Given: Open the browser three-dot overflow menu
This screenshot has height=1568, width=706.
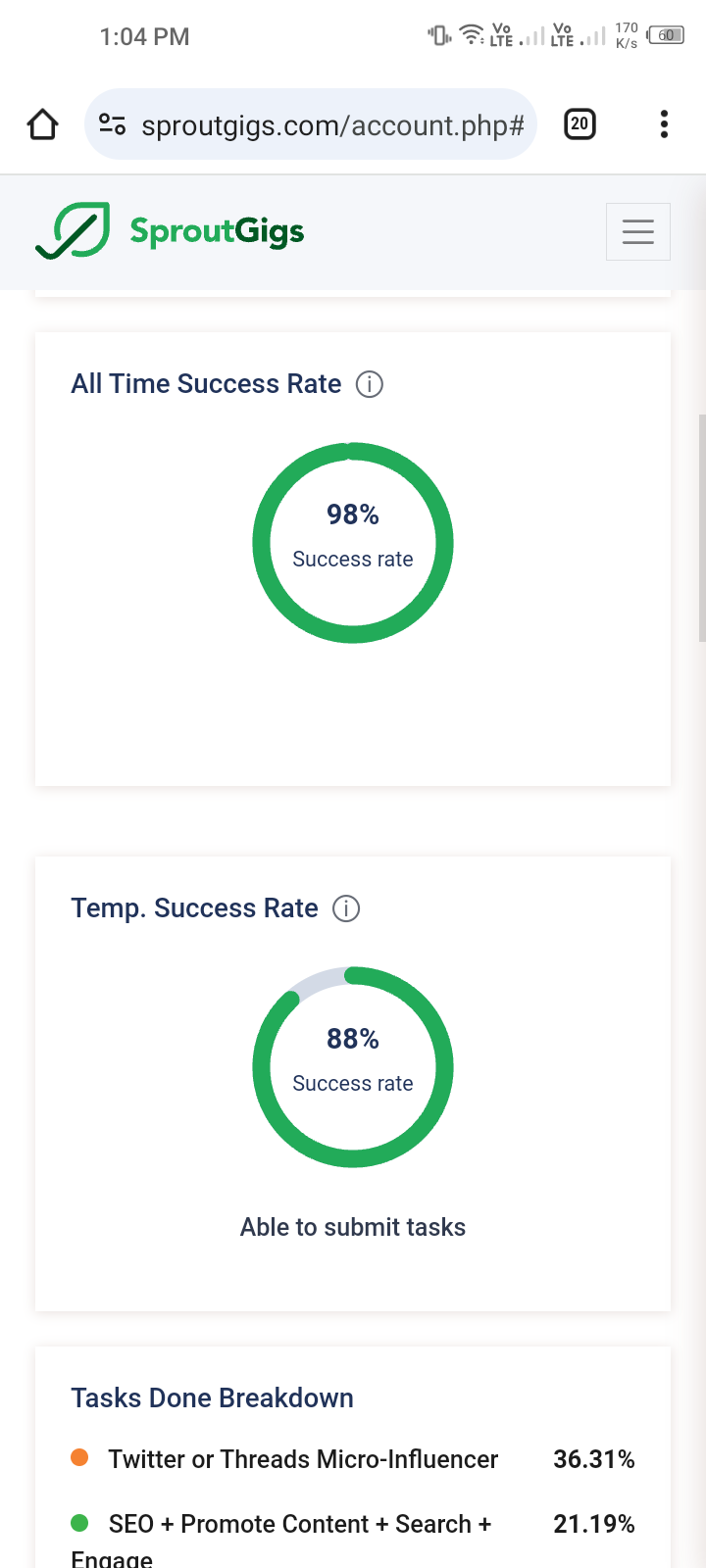Looking at the screenshot, I should click(664, 124).
